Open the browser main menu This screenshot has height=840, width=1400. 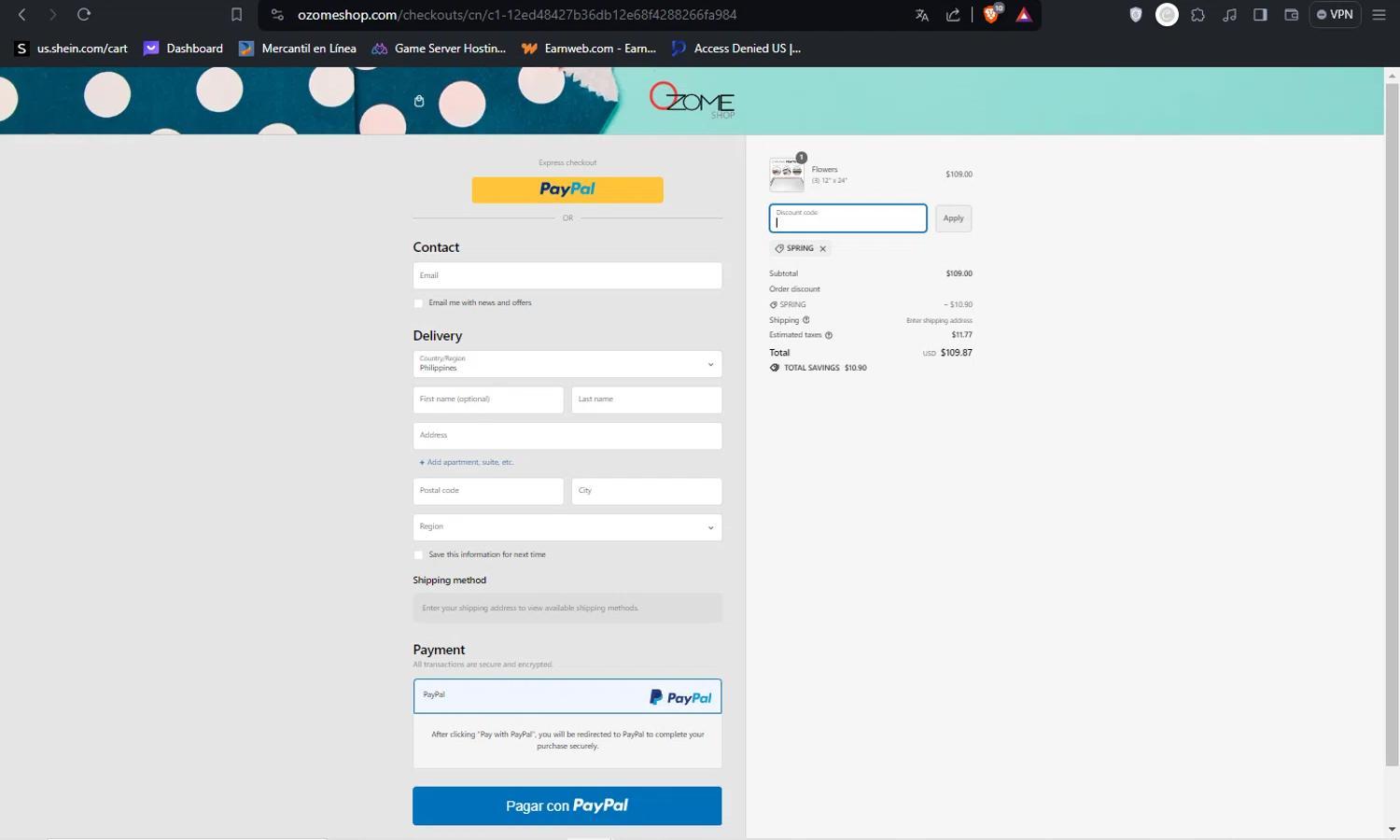coord(1379,15)
